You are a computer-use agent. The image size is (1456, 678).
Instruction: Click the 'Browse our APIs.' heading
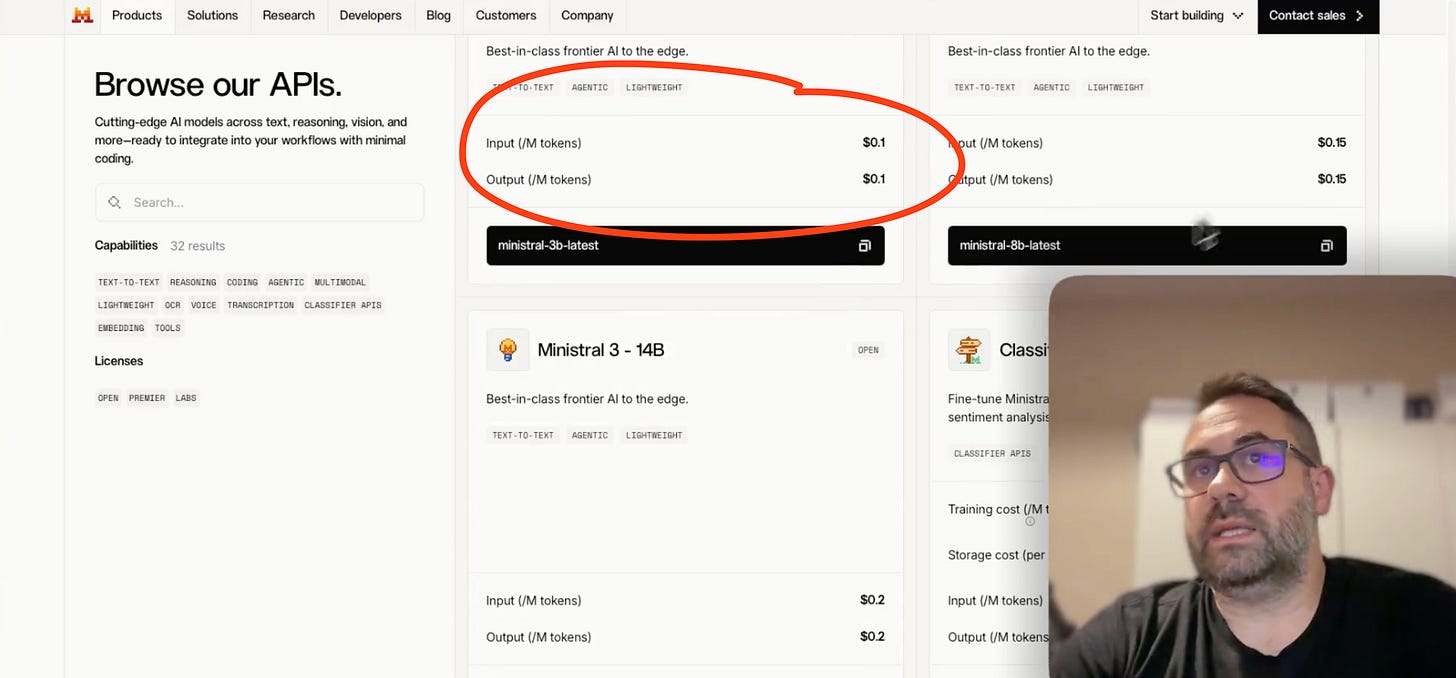point(218,85)
